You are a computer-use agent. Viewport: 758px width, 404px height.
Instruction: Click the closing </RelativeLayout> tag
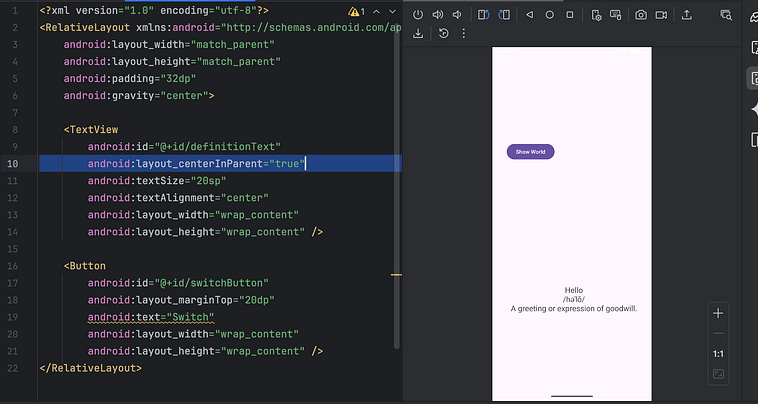pyautogui.click(x=91, y=368)
